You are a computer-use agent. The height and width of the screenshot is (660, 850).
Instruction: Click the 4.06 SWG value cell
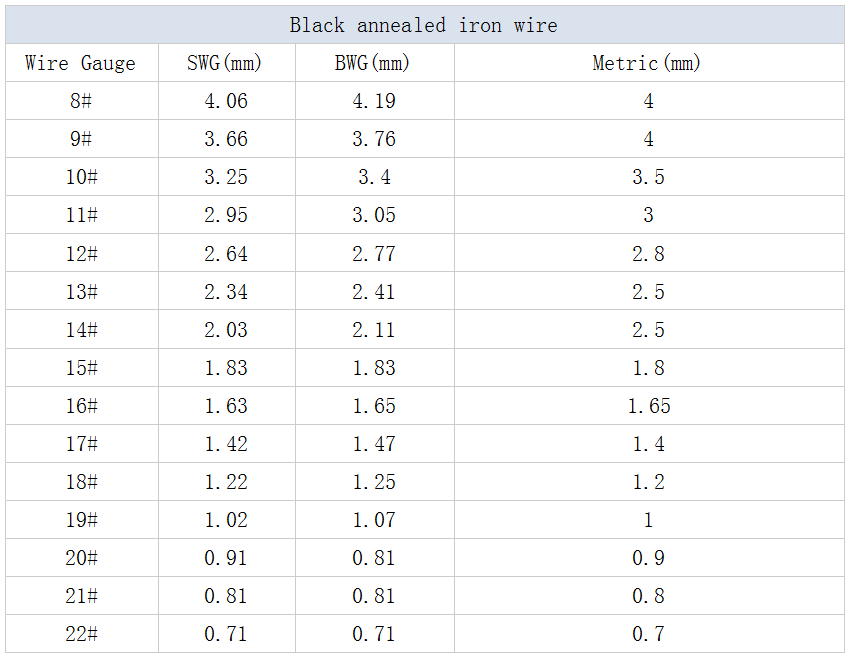(x=226, y=101)
